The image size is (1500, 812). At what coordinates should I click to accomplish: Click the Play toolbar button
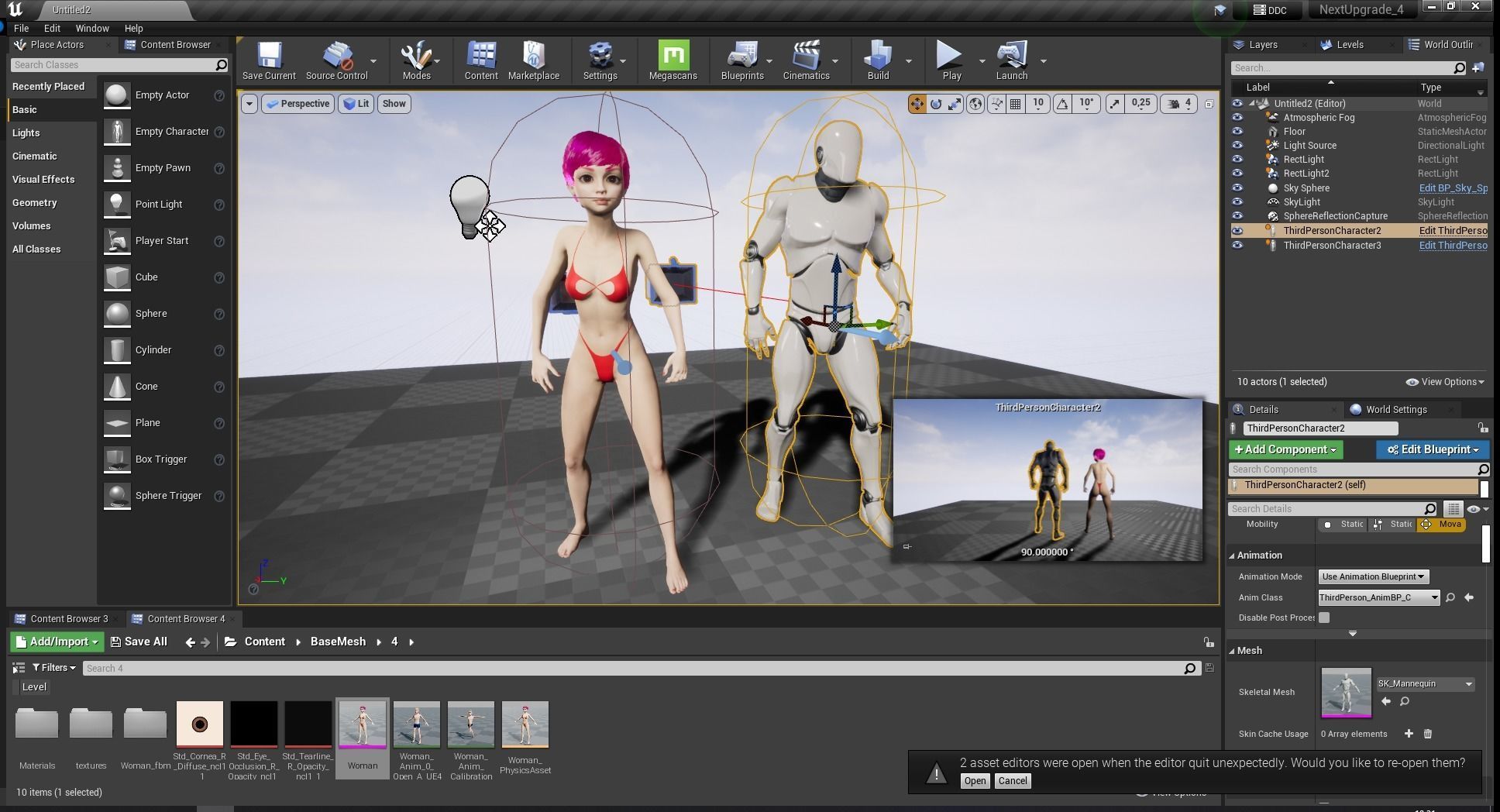(951, 60)
